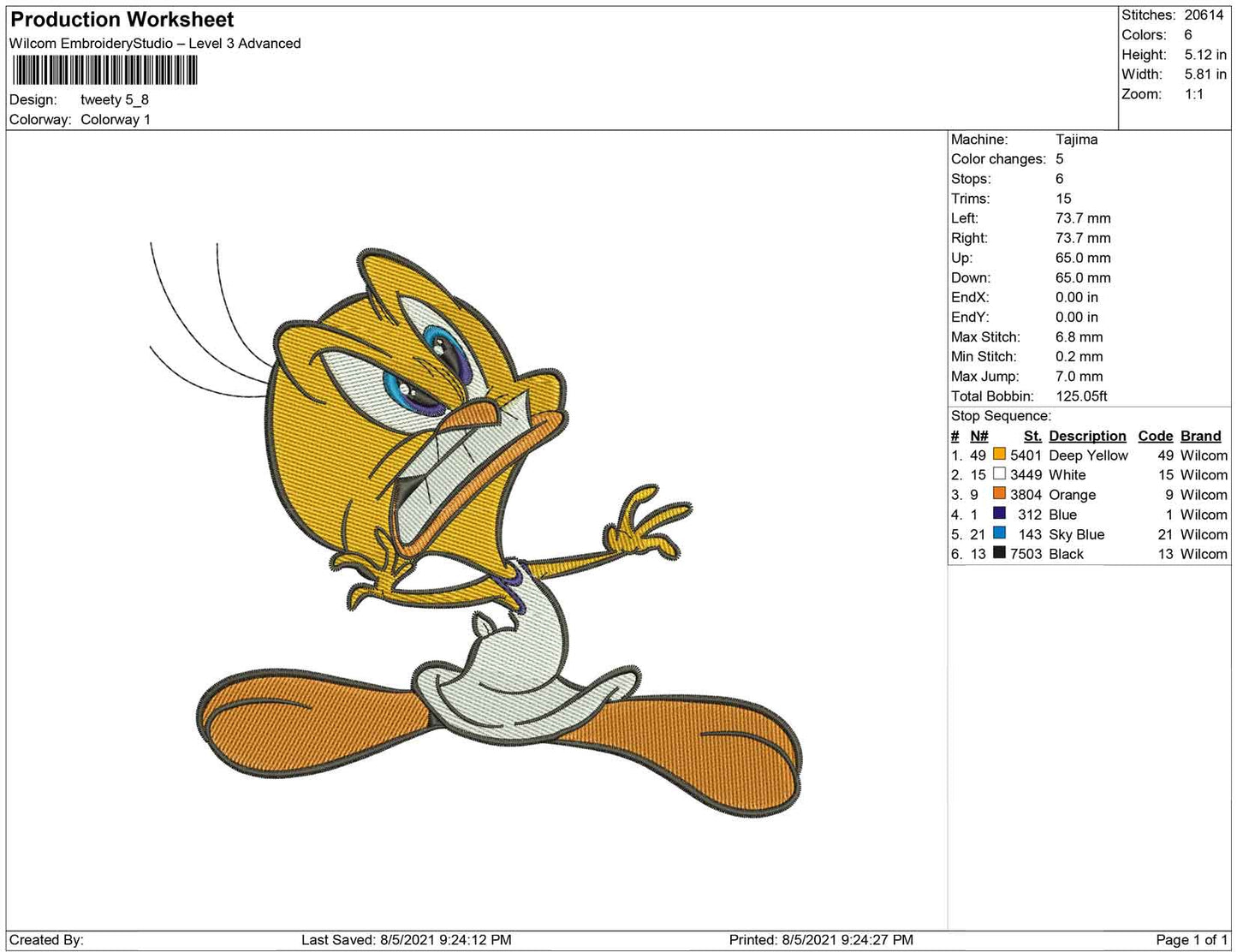Click the 'White' description in row 2
The width and height of the screenshot is (1237, 952).
[1067, 475]
